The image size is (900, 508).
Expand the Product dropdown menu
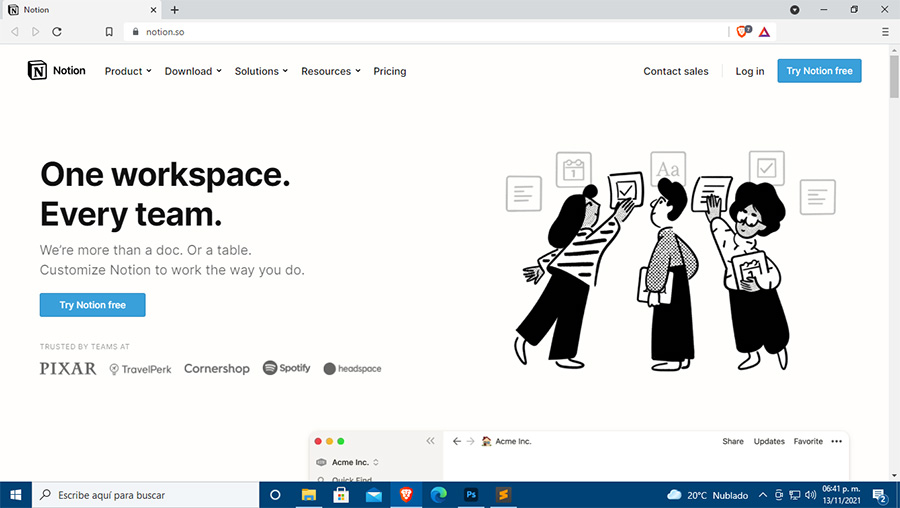pos(128,71)
